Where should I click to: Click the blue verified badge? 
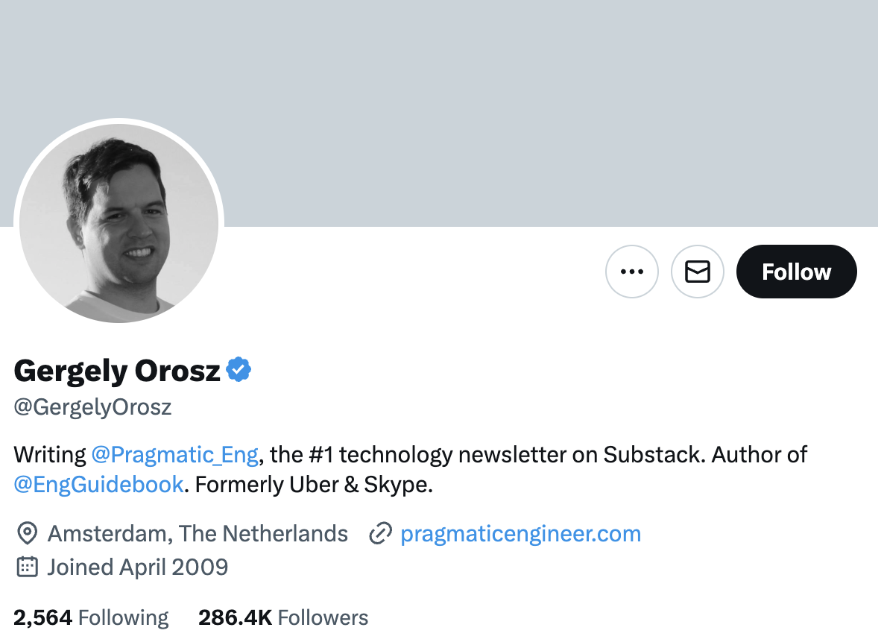pyautogui.click(x=238, y=370)
